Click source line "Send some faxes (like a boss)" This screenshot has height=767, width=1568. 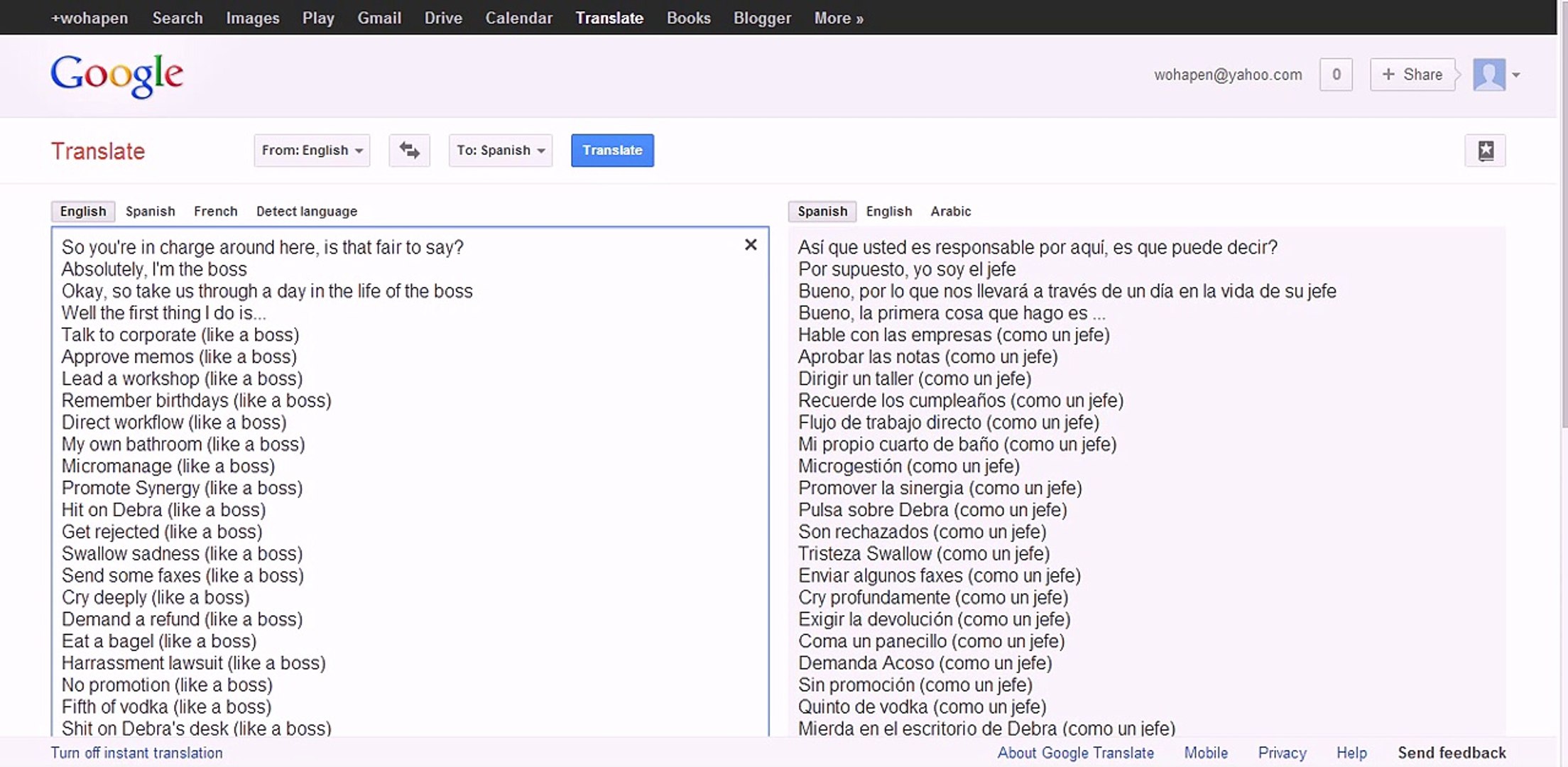tap(183, 575)
